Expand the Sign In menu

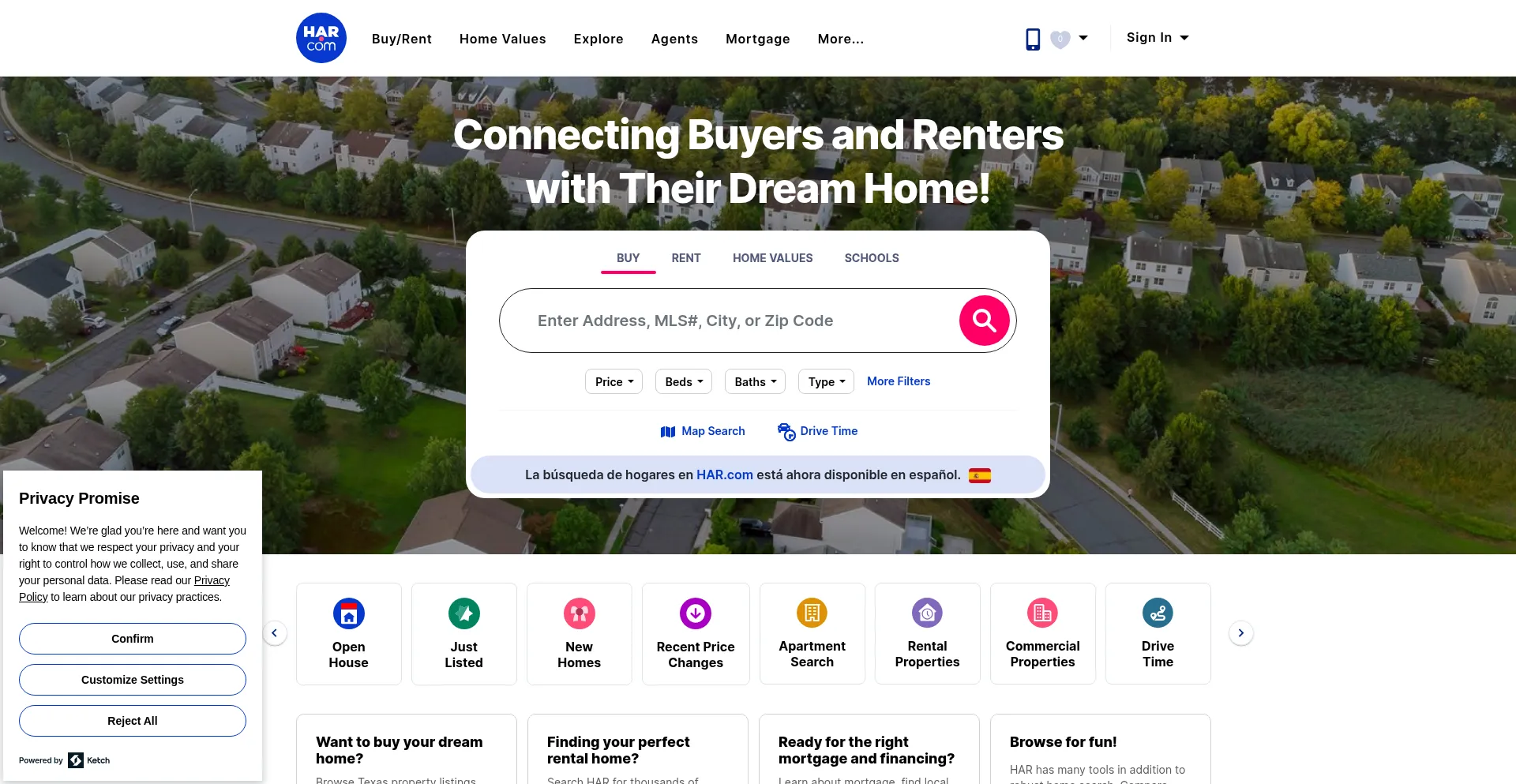pos(1158,38)
